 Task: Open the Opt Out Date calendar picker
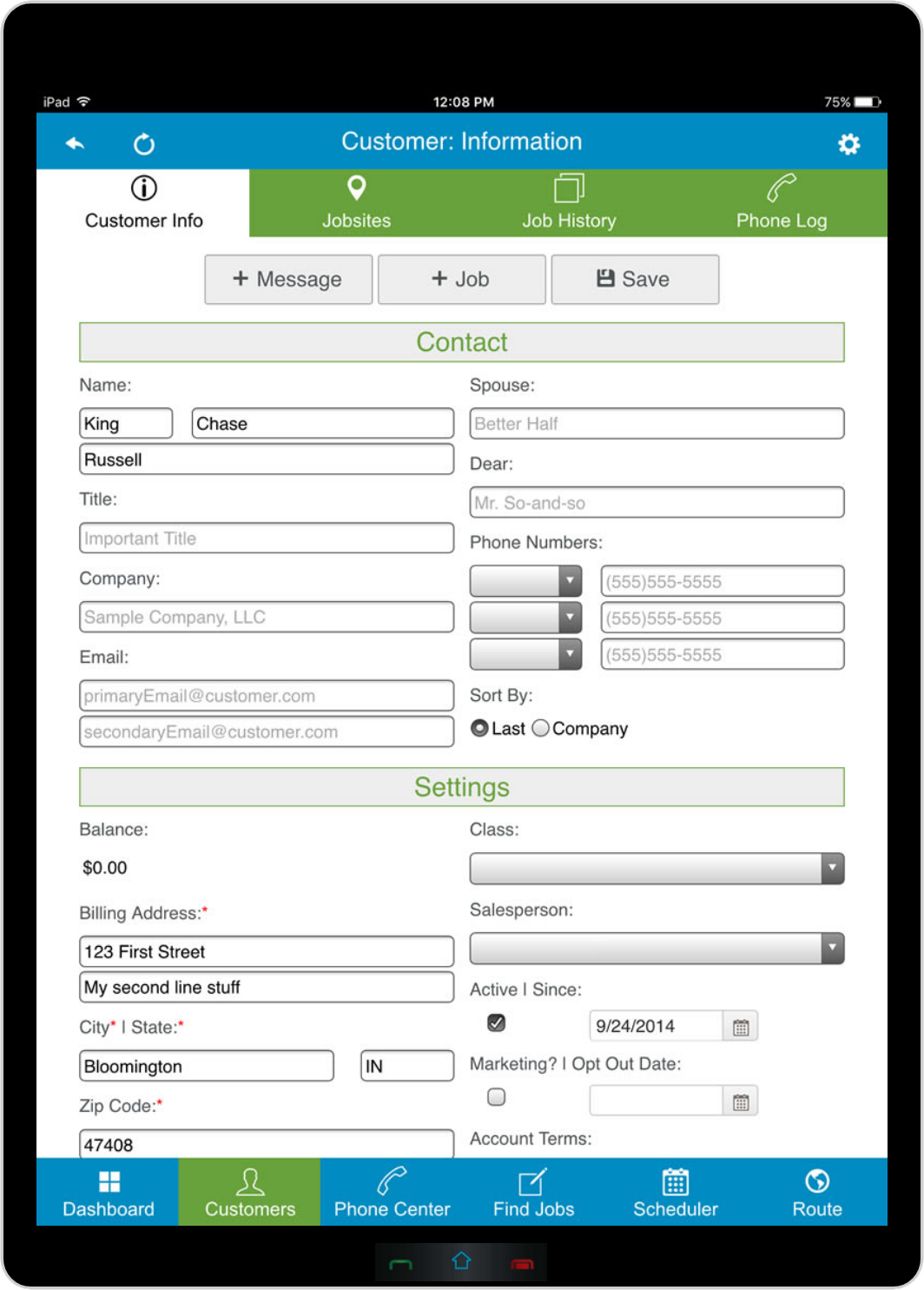pyautogui.click(x=741, y=1101)
